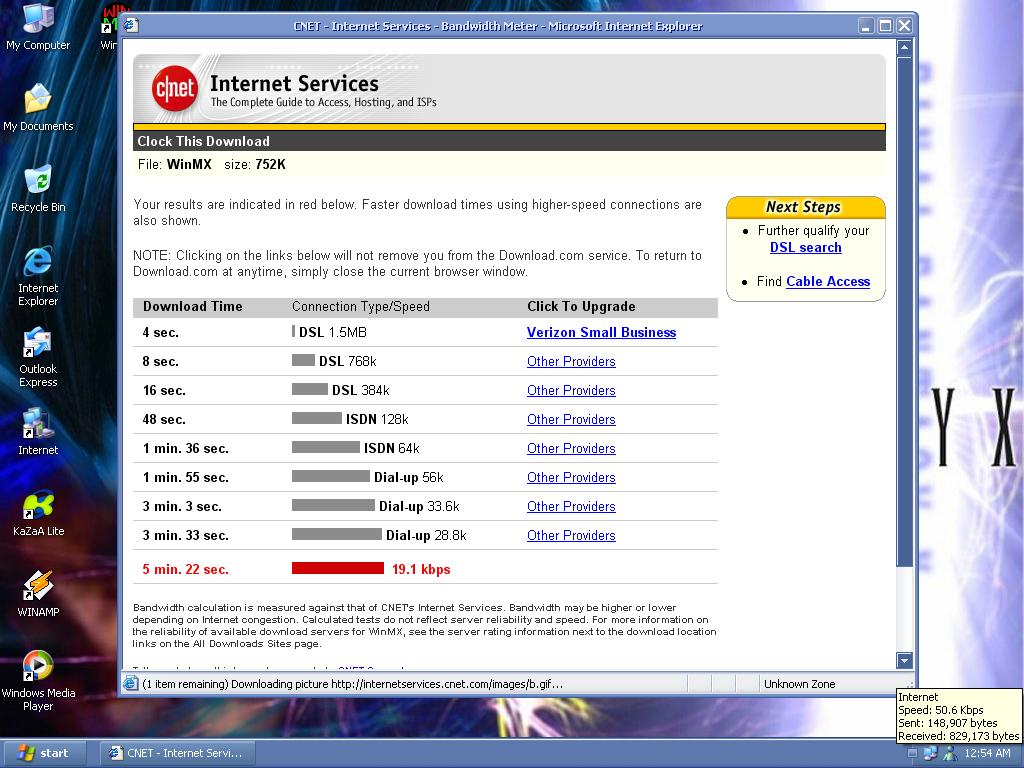
Task: Open Windows Media Player icon
Action: coord(38,667)
